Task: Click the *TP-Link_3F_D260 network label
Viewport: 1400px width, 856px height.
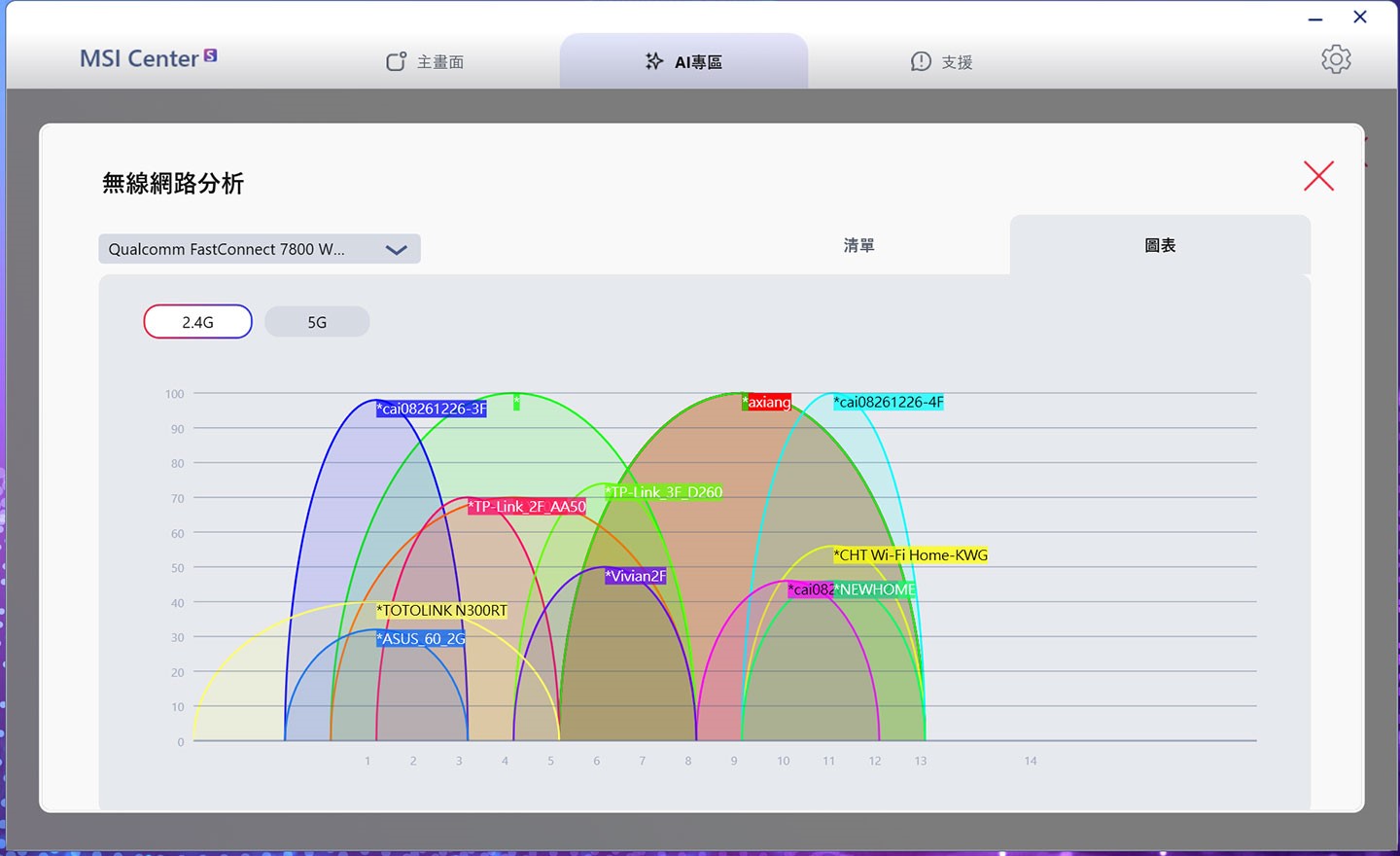Action: tap(664, 492)
